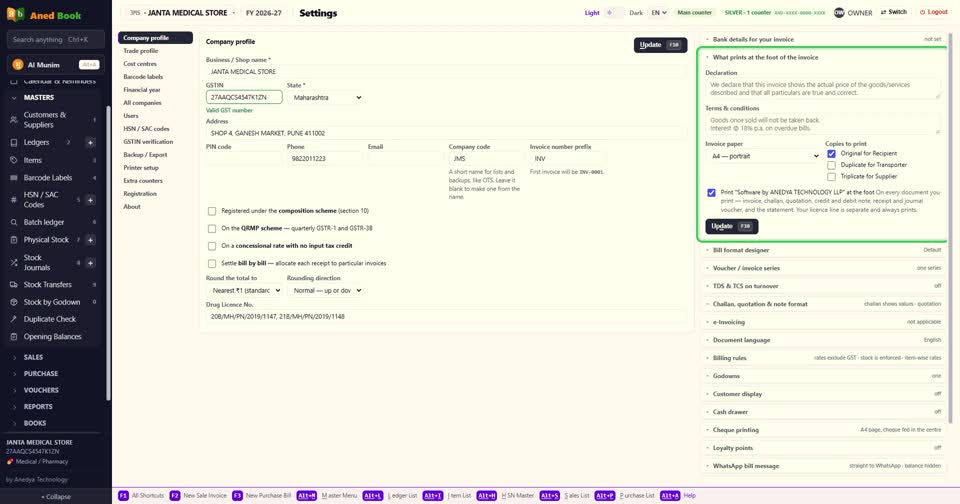Click the GSTIN input field
The width and height of the screenshot is (960, 504).
pos(244,97)
